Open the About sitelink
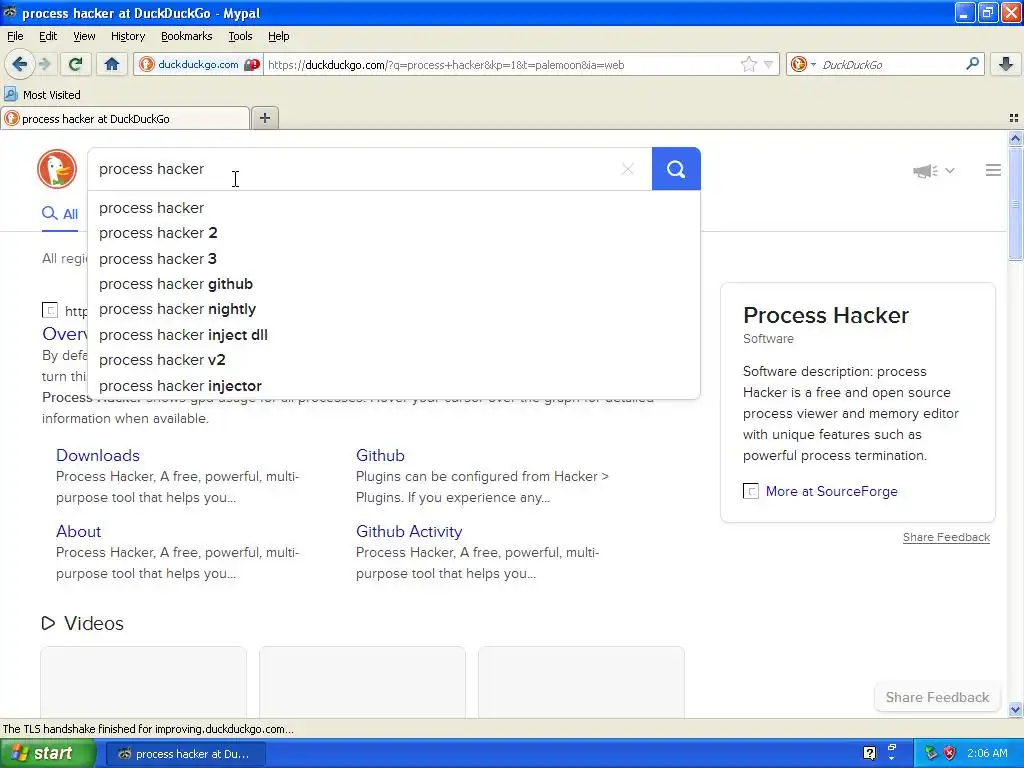The height and width of the screenshot is (768, 1024). [x=78, y=531]
